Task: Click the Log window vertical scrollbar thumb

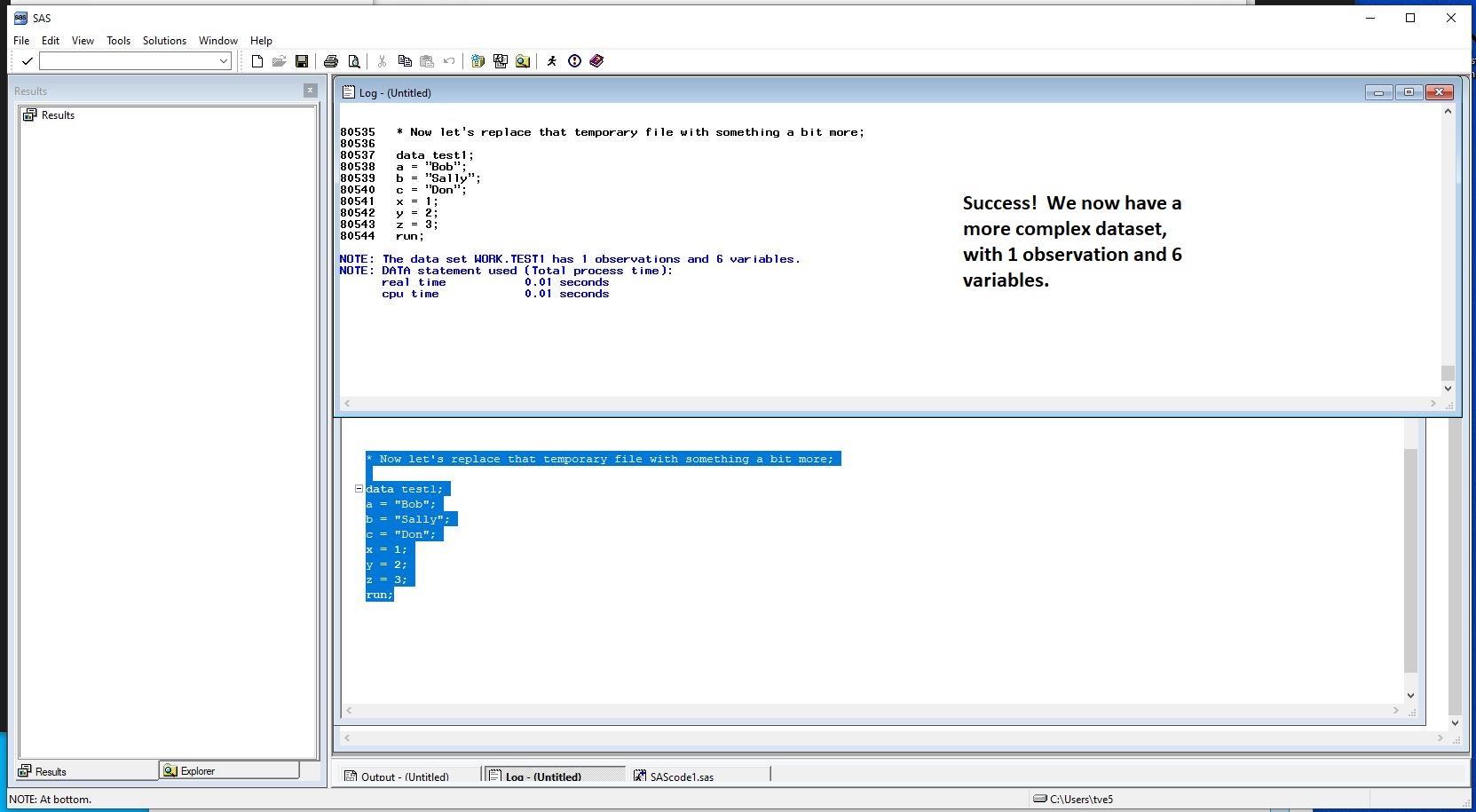Action: (x=1448, y=373)
